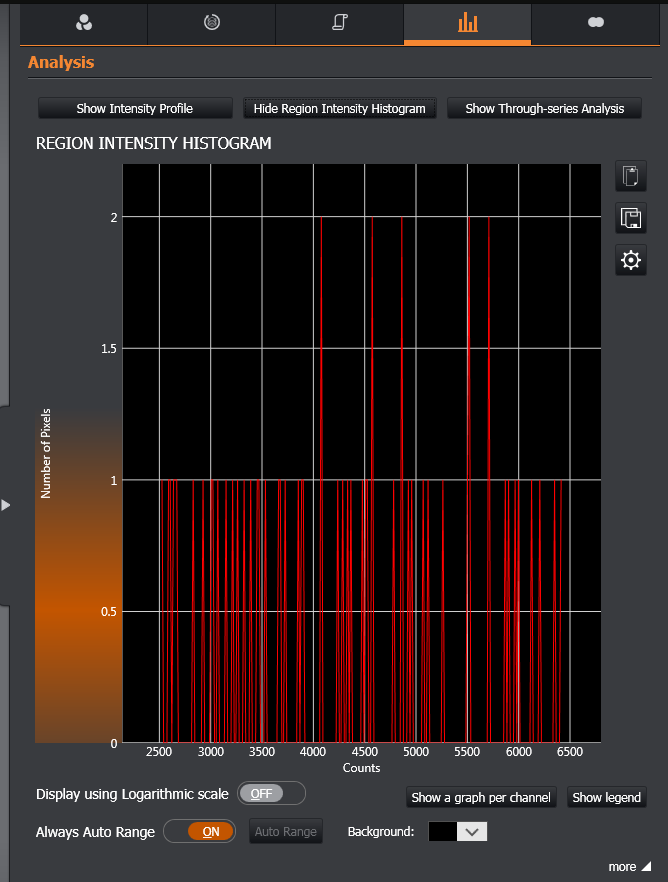Hide the Region Intensity Histogram
The height and width of the screenshot is (882, 668).
click(339, 108)
